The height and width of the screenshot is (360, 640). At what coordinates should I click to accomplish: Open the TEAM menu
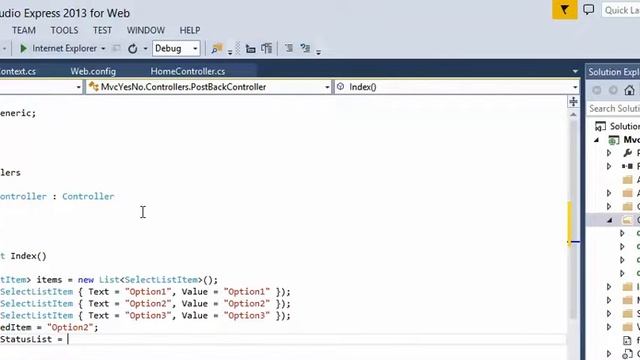24,31
